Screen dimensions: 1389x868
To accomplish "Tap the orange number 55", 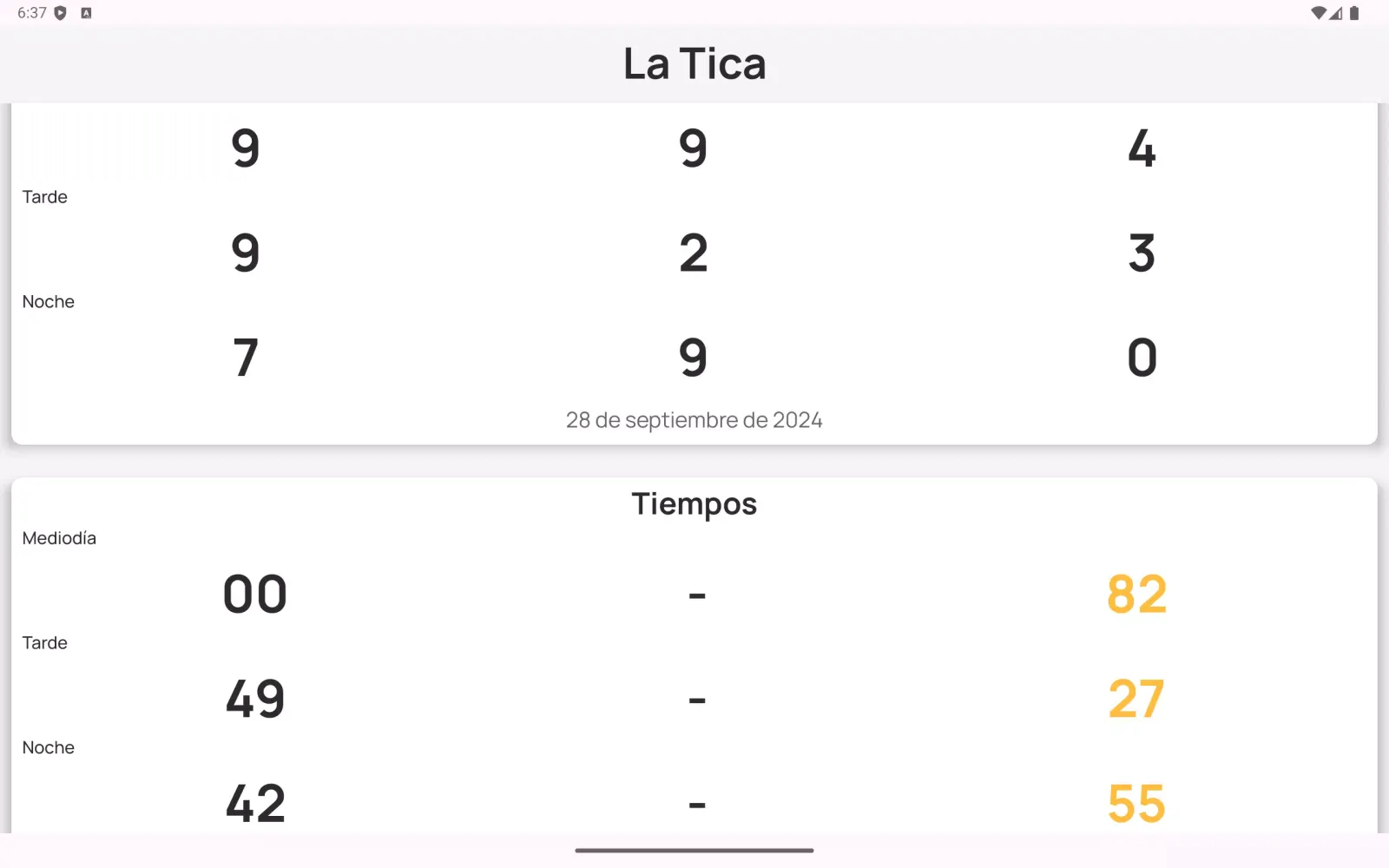I will coord(1136,804).
